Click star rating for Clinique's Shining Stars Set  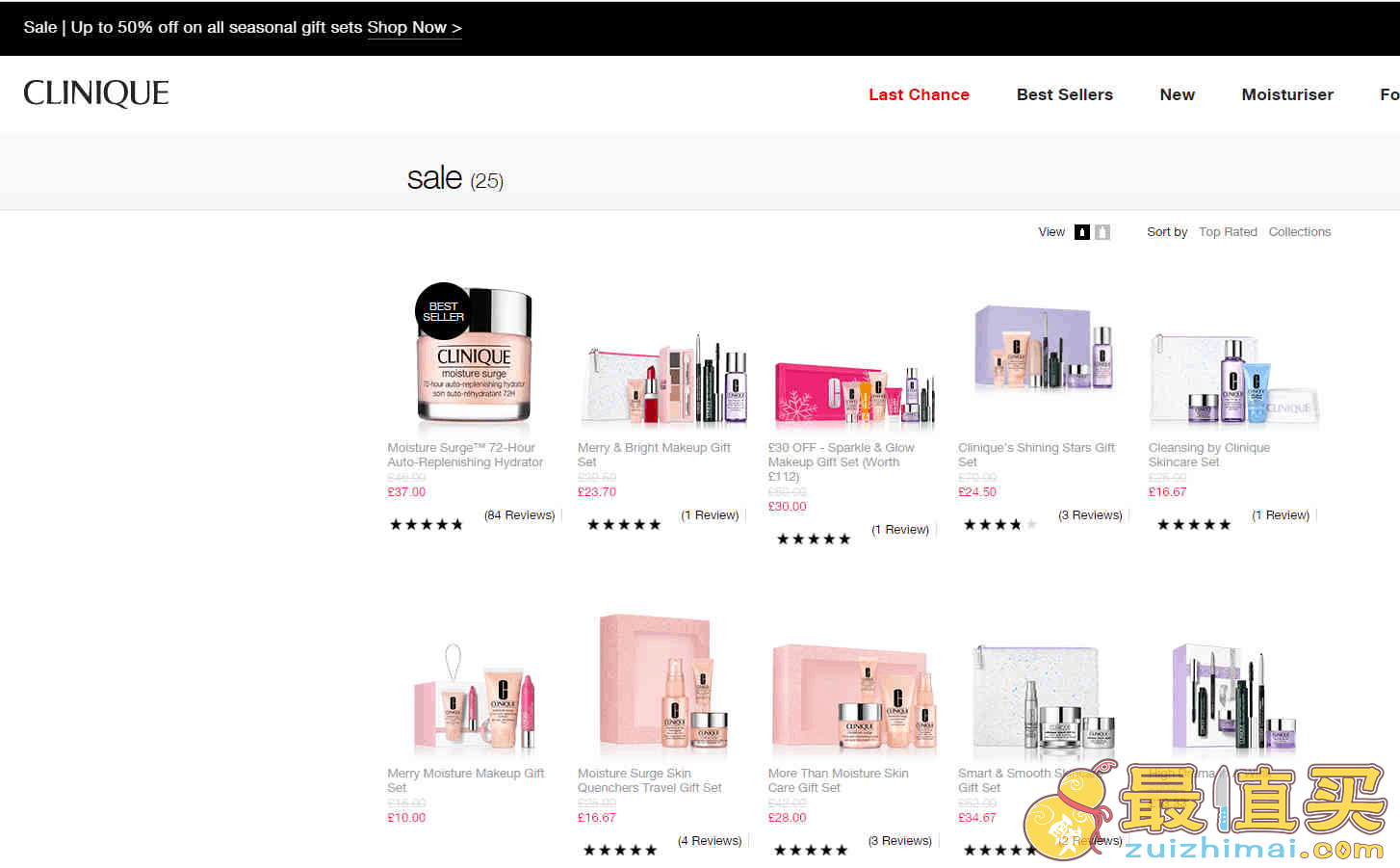point(1000,525)
